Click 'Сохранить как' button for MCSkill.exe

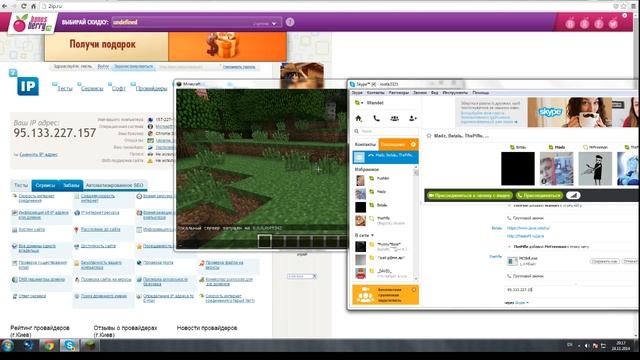(604, 261)
